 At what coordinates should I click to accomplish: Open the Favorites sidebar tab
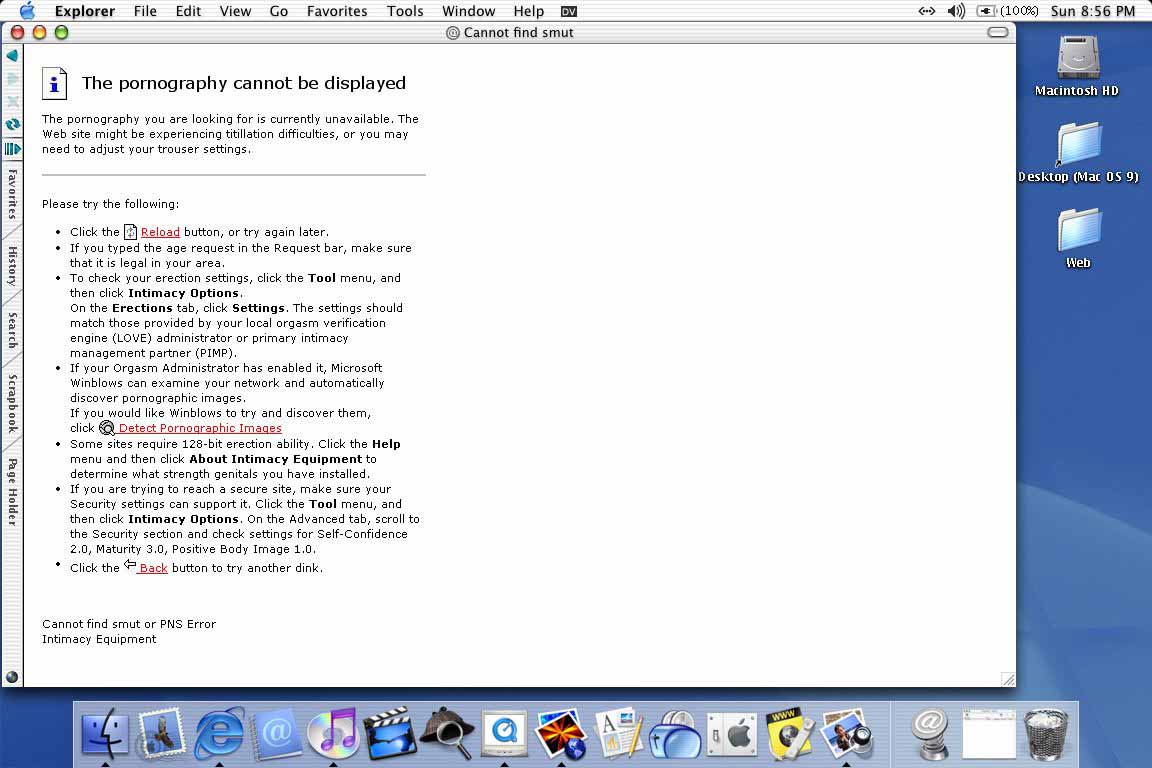(12, 194)
